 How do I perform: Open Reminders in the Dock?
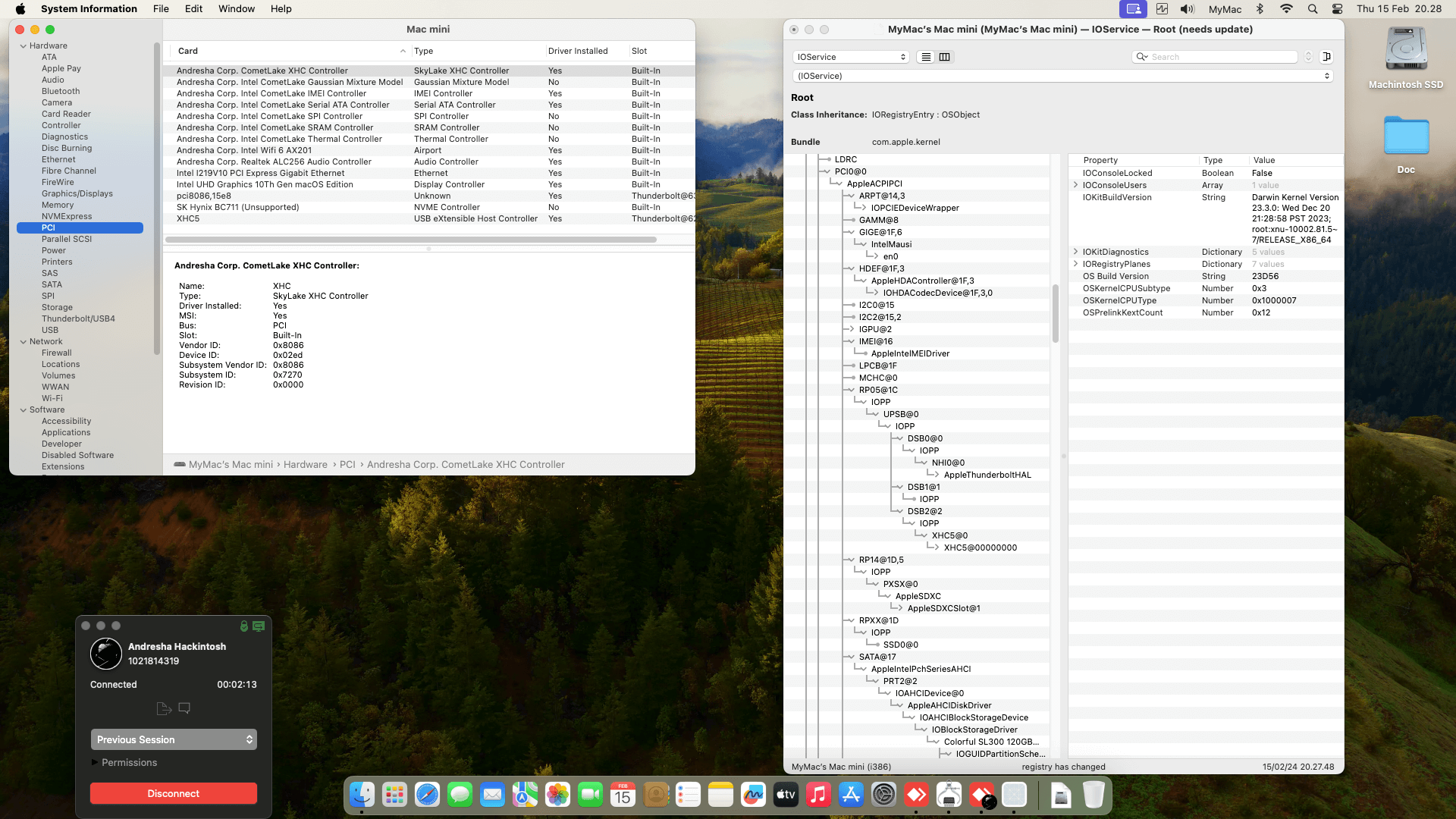coord(688,795)
